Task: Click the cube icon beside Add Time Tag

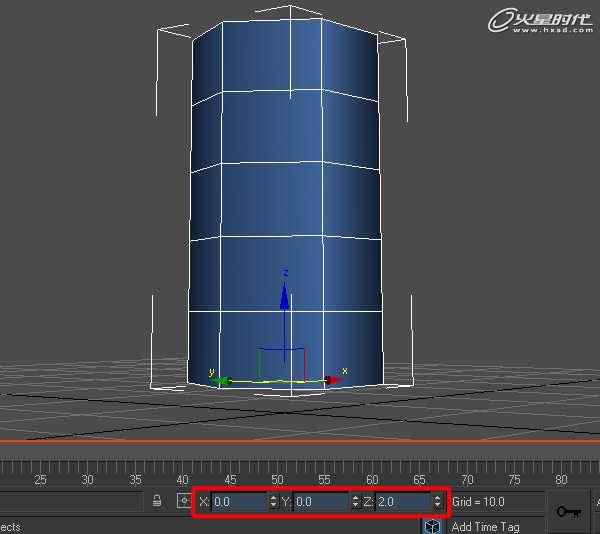Action: pos(433,527)
